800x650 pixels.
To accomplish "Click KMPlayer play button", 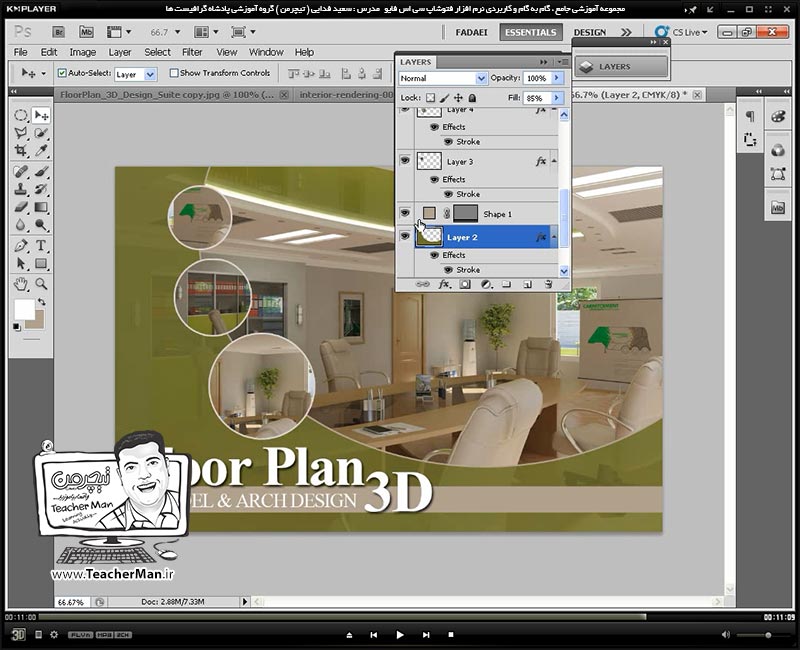I will click(x=399, y=635).
